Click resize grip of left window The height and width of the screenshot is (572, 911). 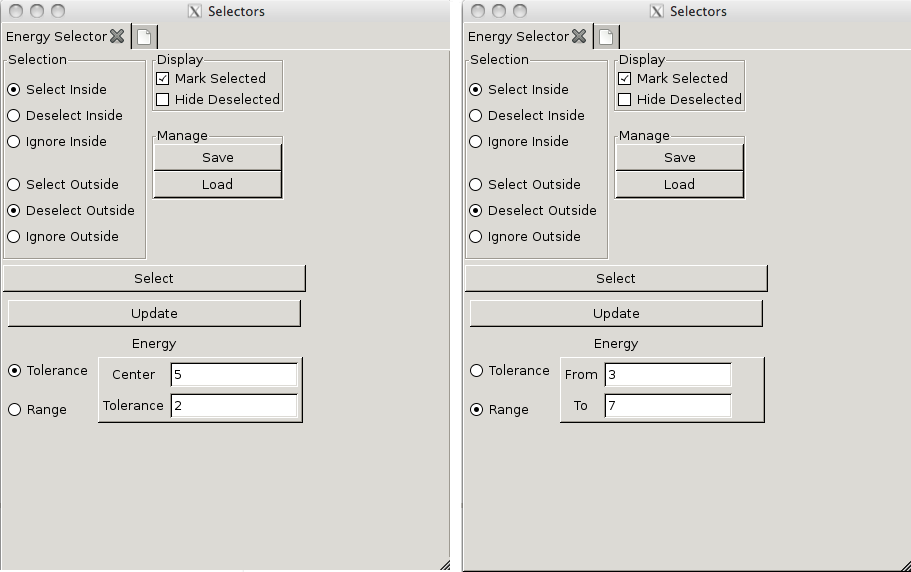444,565
